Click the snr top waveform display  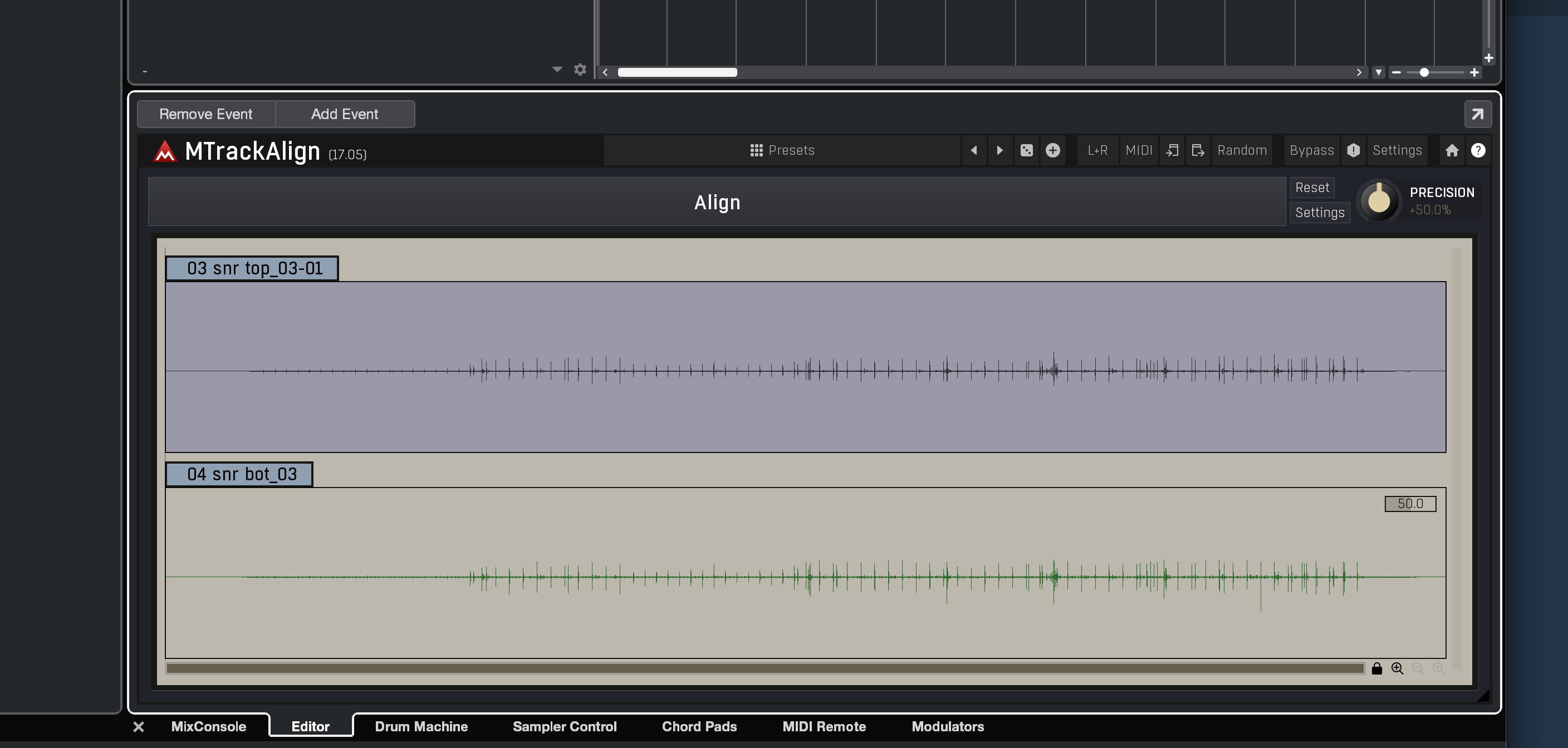click(x=805, y=367)
